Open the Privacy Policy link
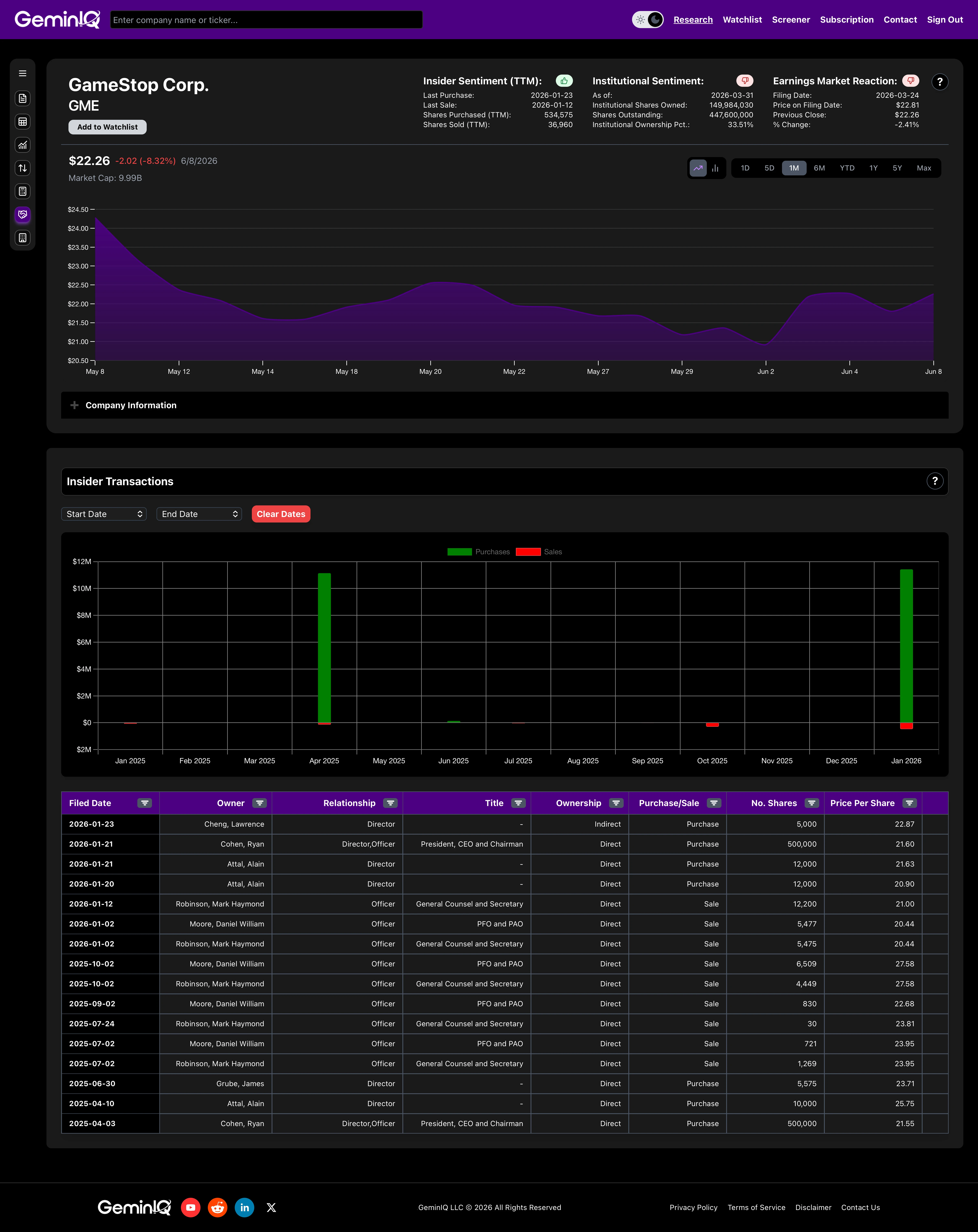The width and height of the screenshot is (978, 1232). pyautogui.click(x=693, y=1207)
